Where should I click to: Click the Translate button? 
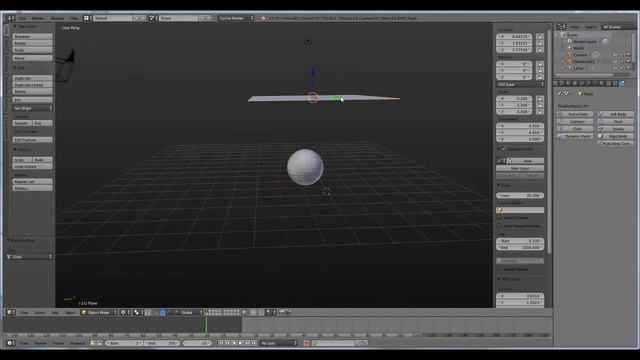33,36
